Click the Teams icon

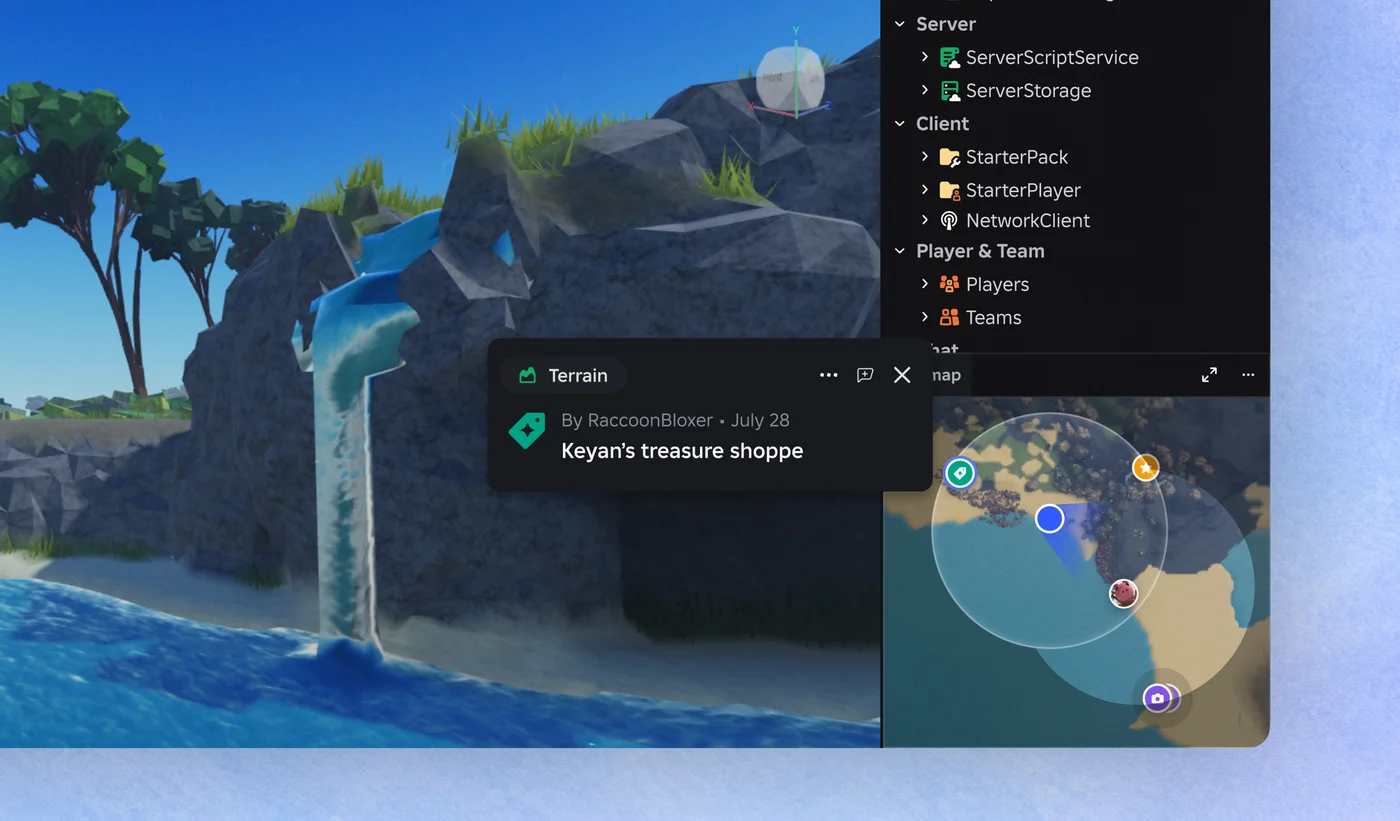pyautogui.click(x=949, y=317)
